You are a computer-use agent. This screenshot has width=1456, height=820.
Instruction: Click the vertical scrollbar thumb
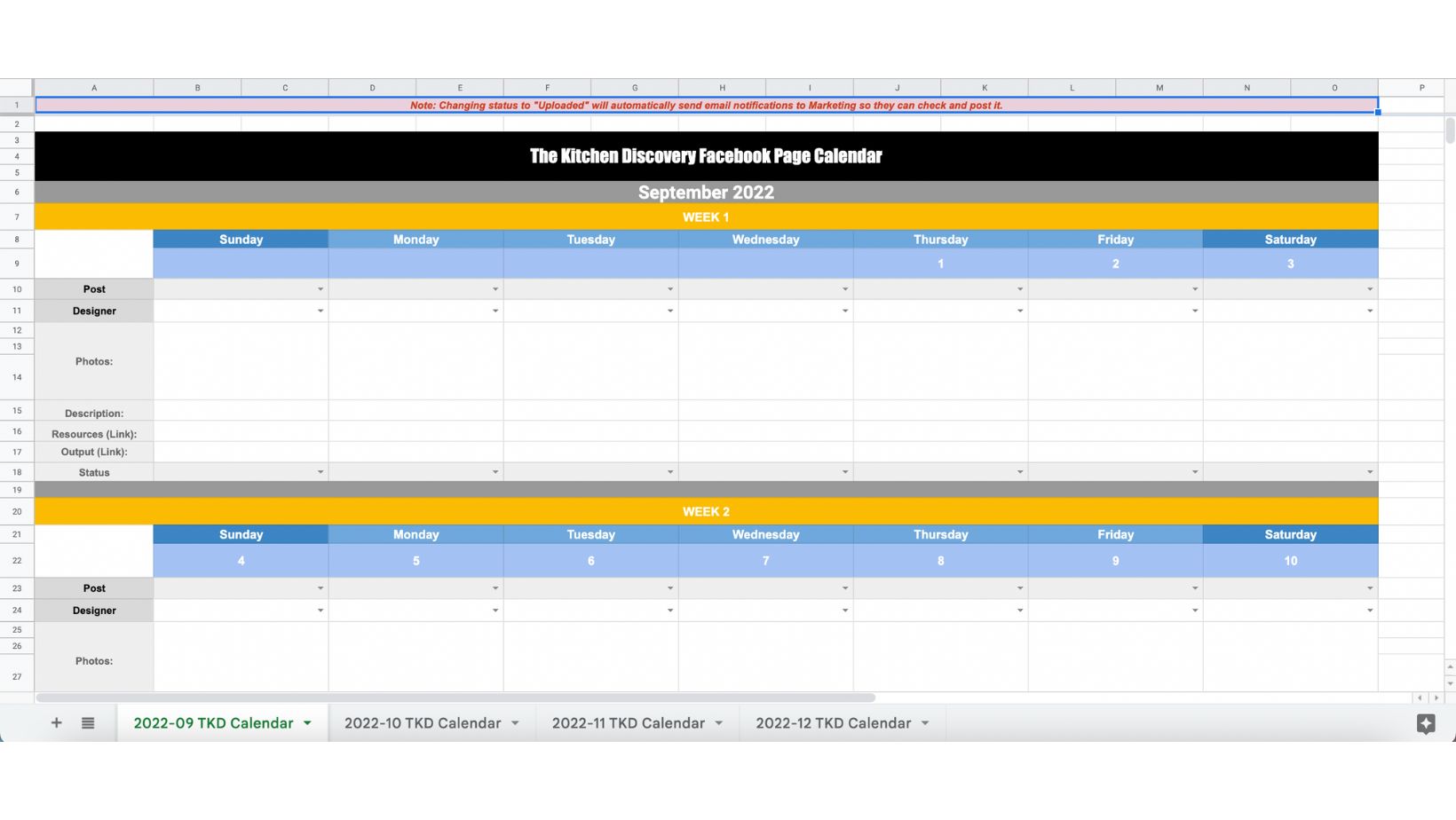1450,130
